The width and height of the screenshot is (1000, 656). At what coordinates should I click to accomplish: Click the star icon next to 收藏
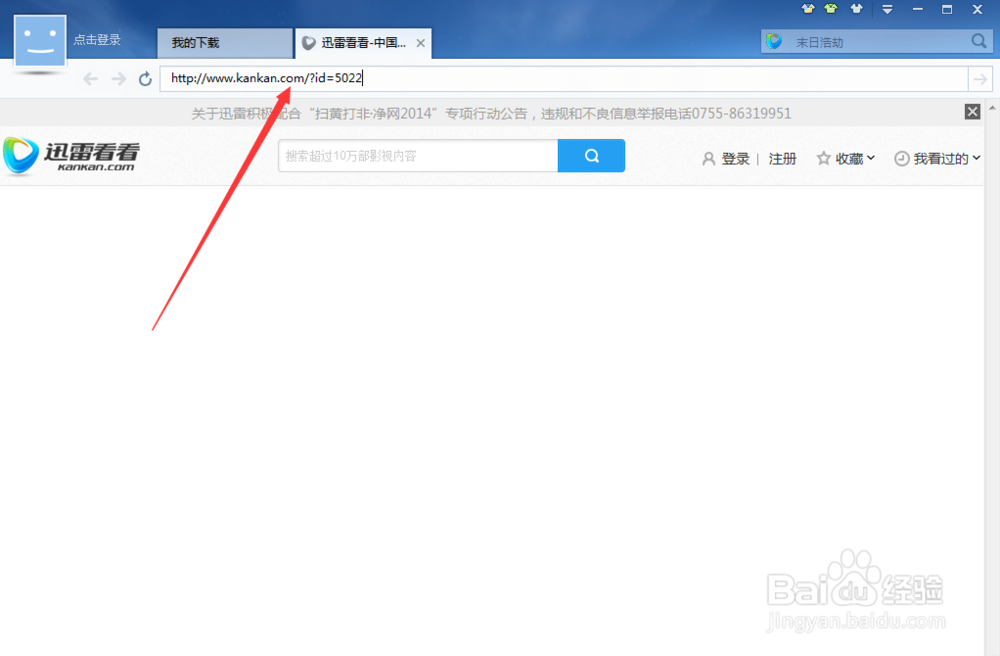(823, 158)
